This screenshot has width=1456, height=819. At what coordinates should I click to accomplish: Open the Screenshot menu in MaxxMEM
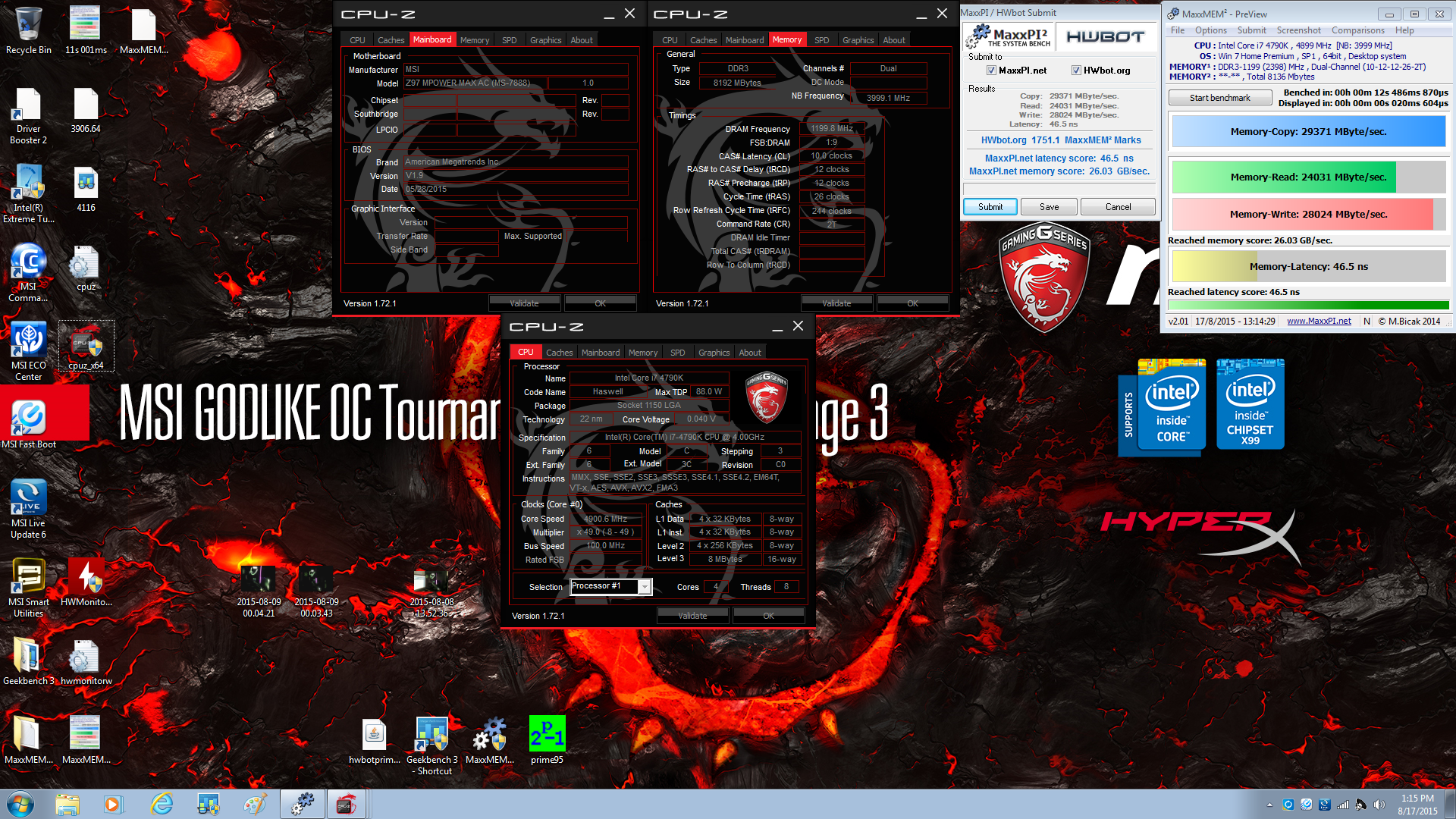(1298, 30)
